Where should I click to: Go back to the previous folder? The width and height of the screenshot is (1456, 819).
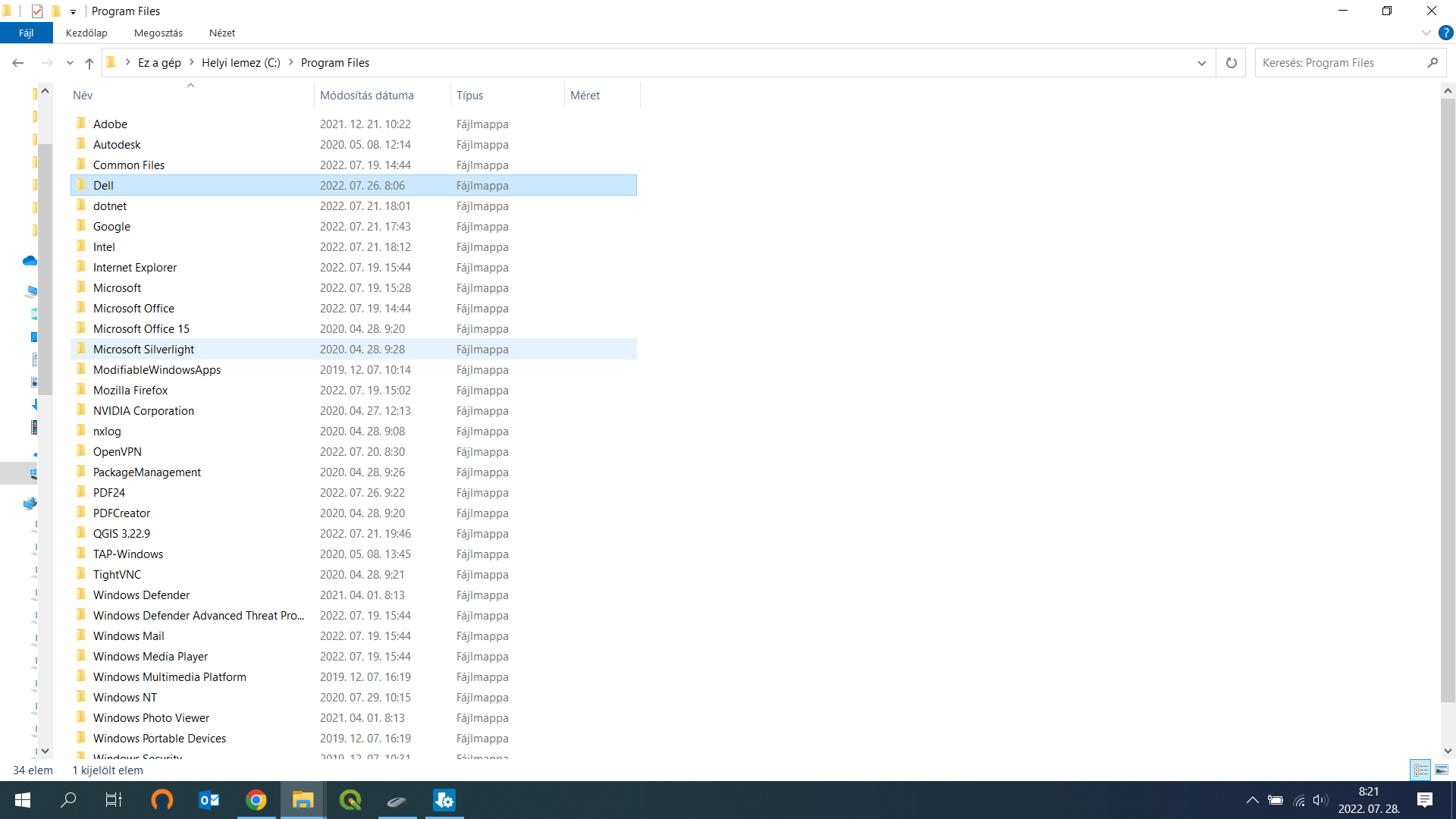[x=18, y=63]
